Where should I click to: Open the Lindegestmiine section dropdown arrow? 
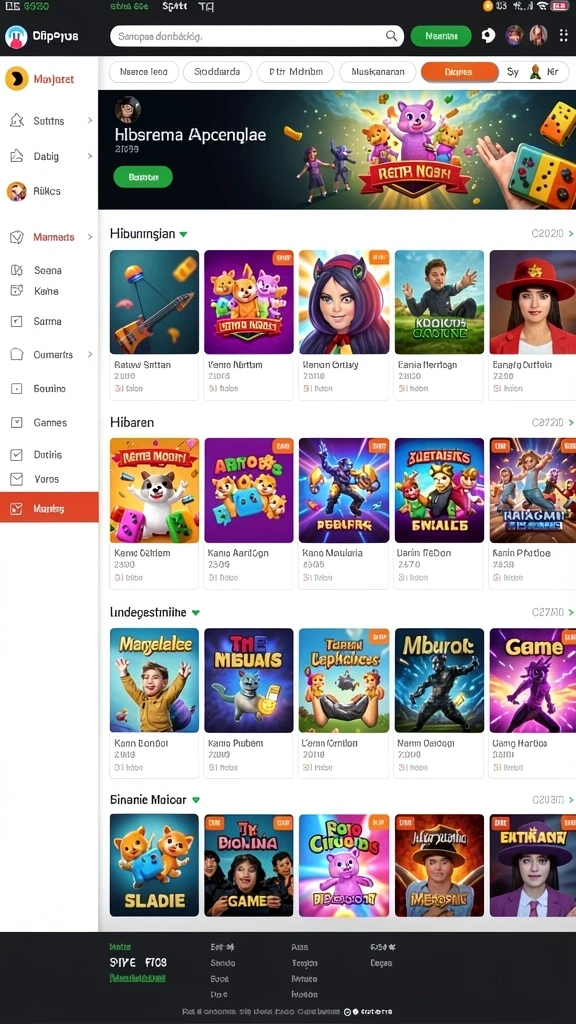pyautogui.click(x=195, y=613)
